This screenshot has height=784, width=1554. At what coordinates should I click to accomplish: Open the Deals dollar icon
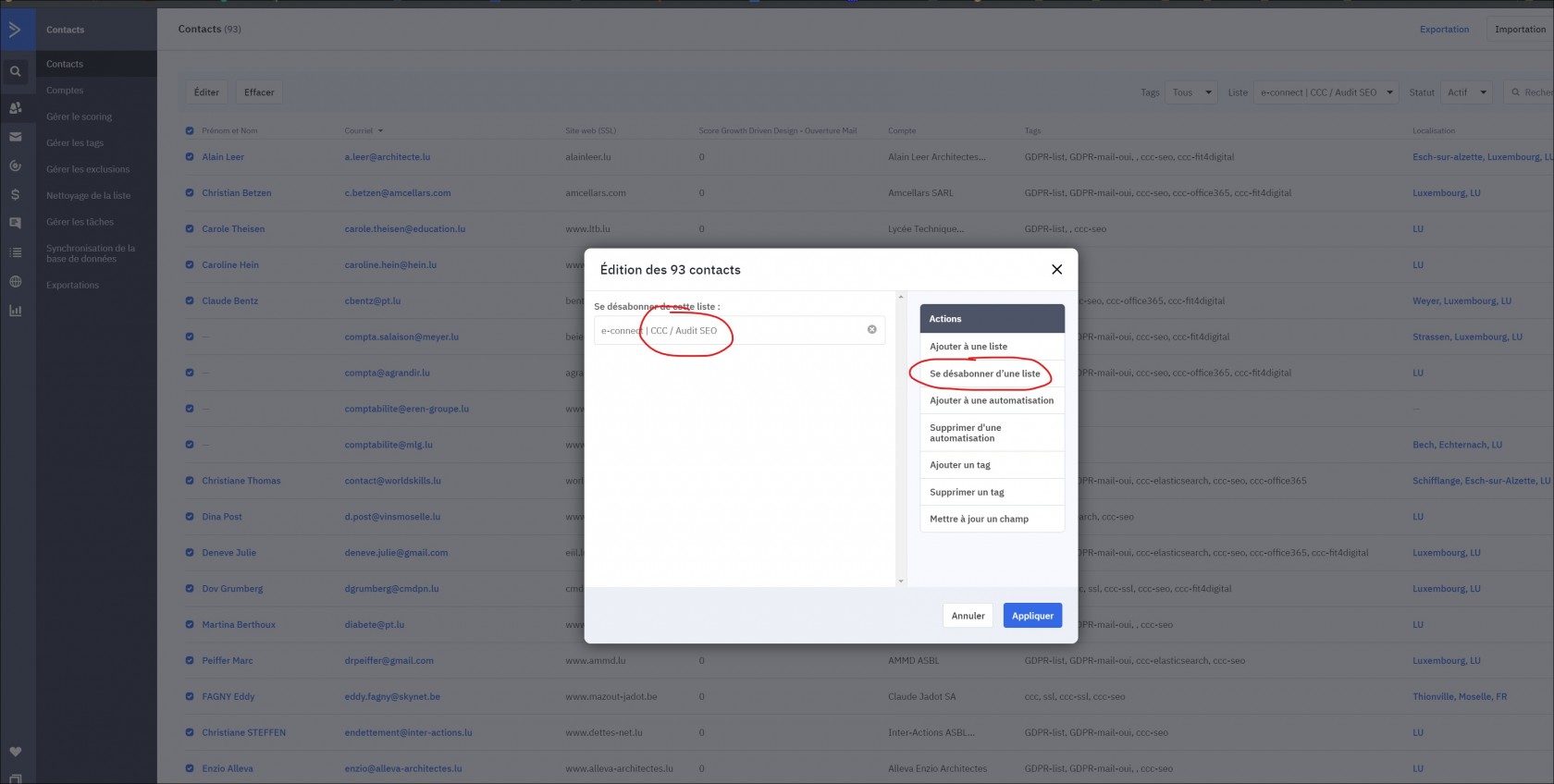[x=15, y=195]
